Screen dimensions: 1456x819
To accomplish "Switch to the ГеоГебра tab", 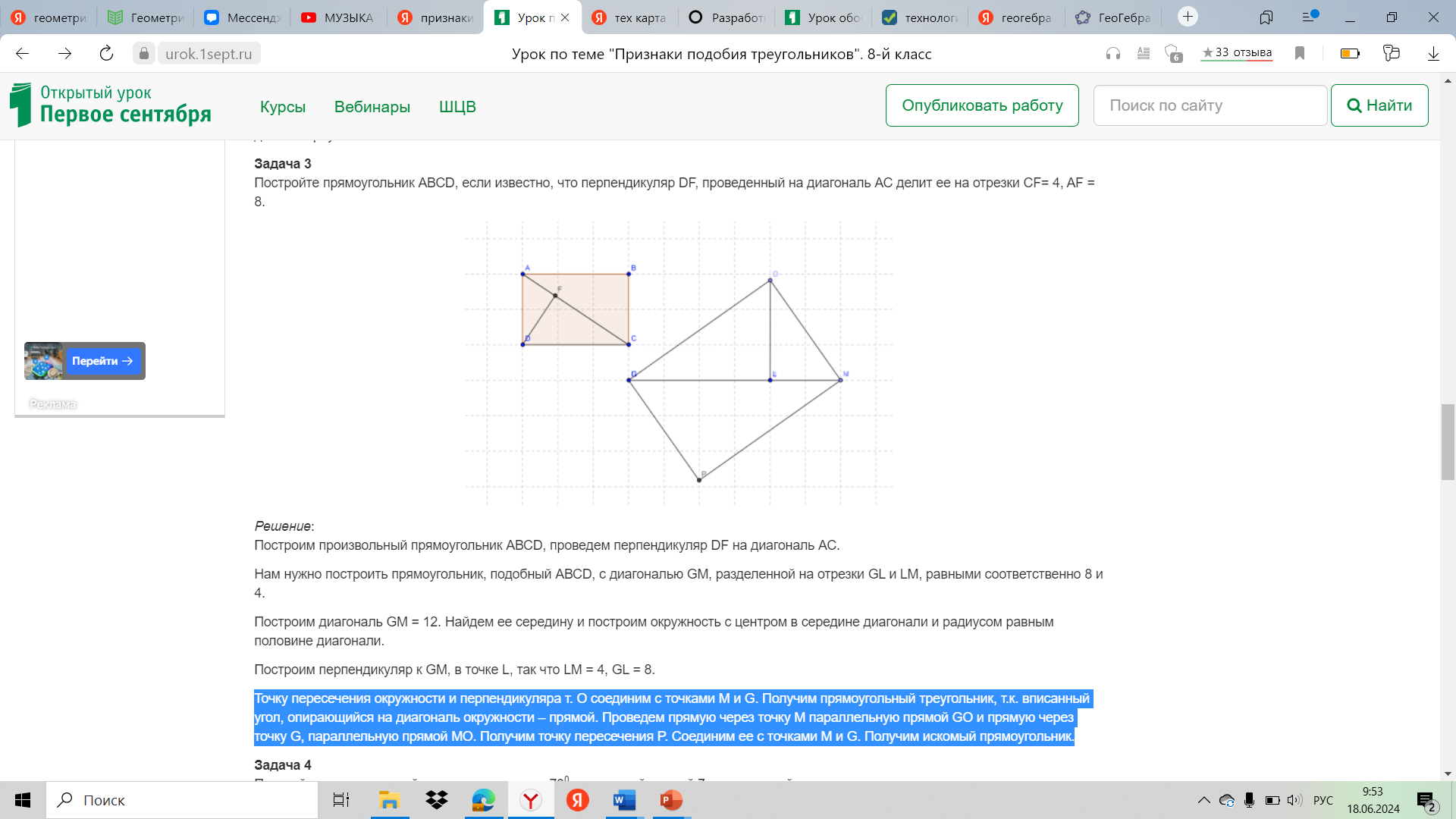I will coord(1115,17).
